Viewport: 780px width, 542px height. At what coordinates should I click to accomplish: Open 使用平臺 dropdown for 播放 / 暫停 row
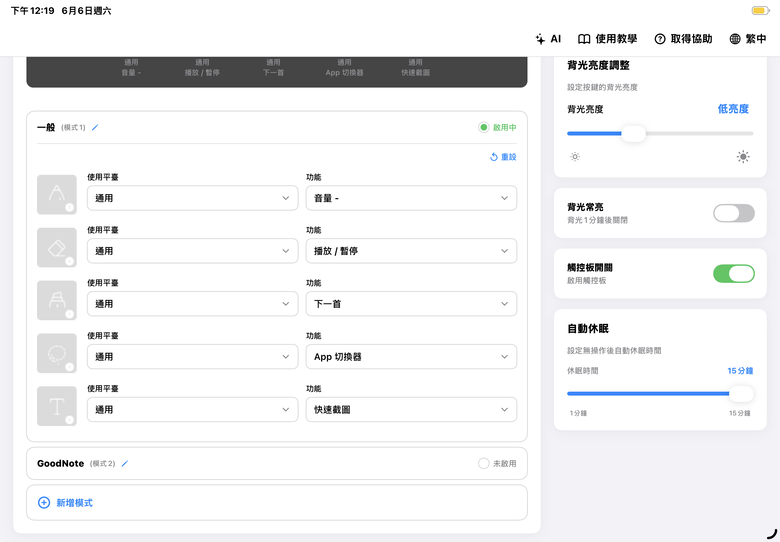(193, 251)
